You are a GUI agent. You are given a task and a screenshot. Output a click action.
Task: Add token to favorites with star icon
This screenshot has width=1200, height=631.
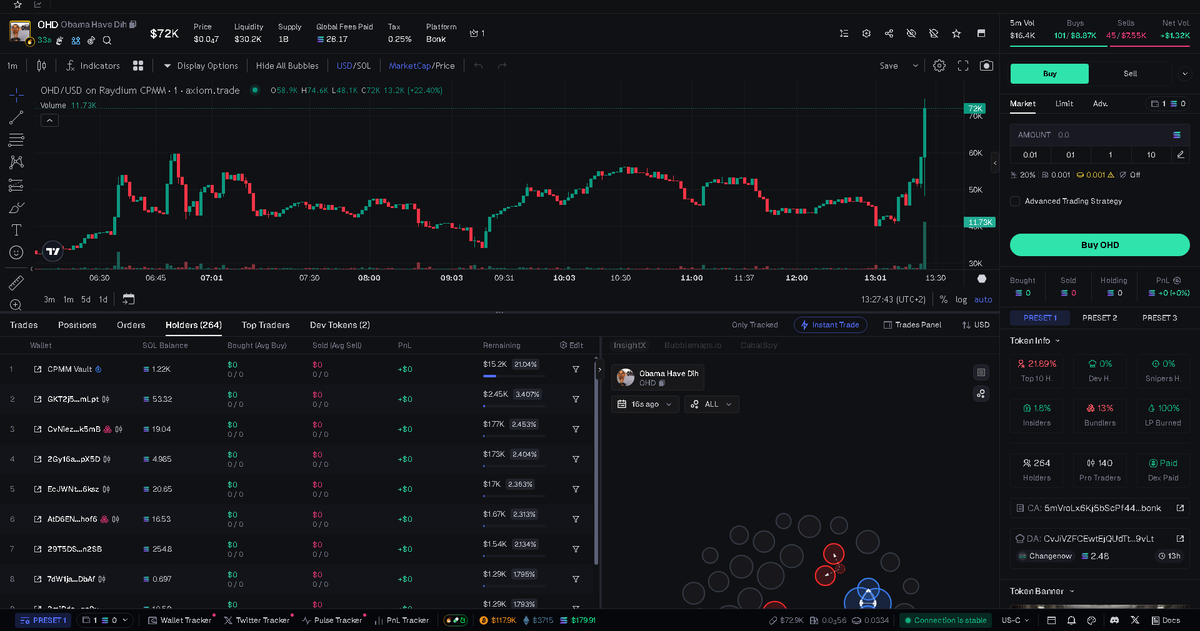(x=956, y=33)
